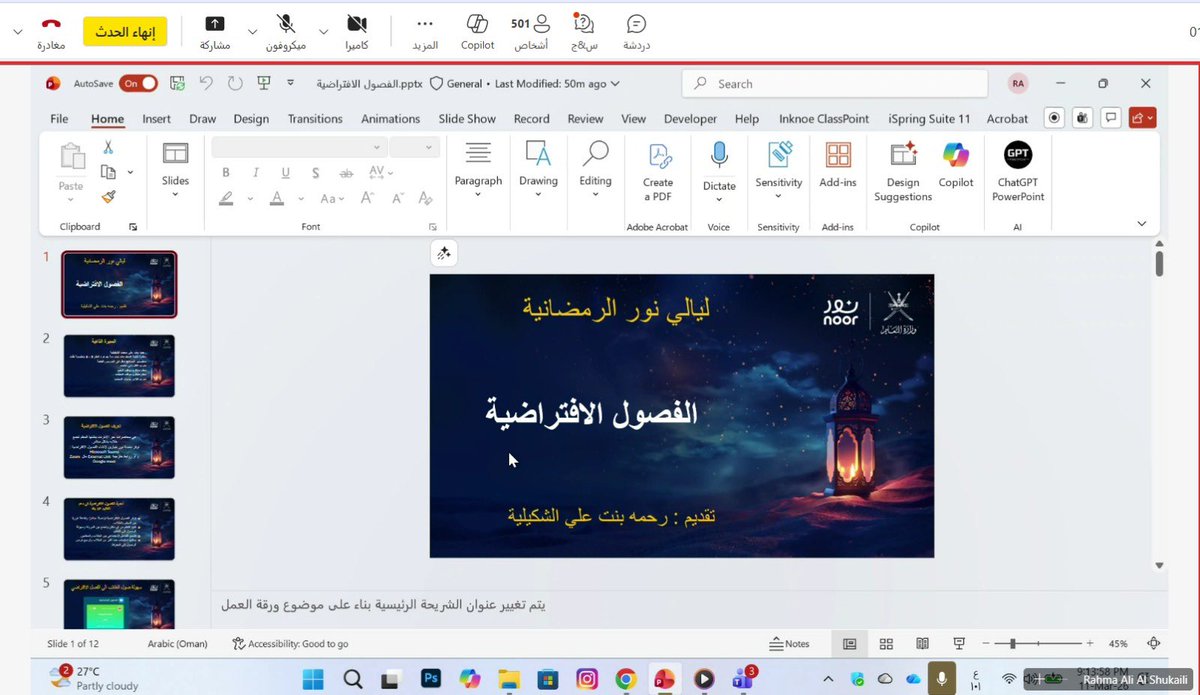The width and height of the screenshot is (1200, 695).
Task: Open the font name combo box
Action: coord(299,147)
